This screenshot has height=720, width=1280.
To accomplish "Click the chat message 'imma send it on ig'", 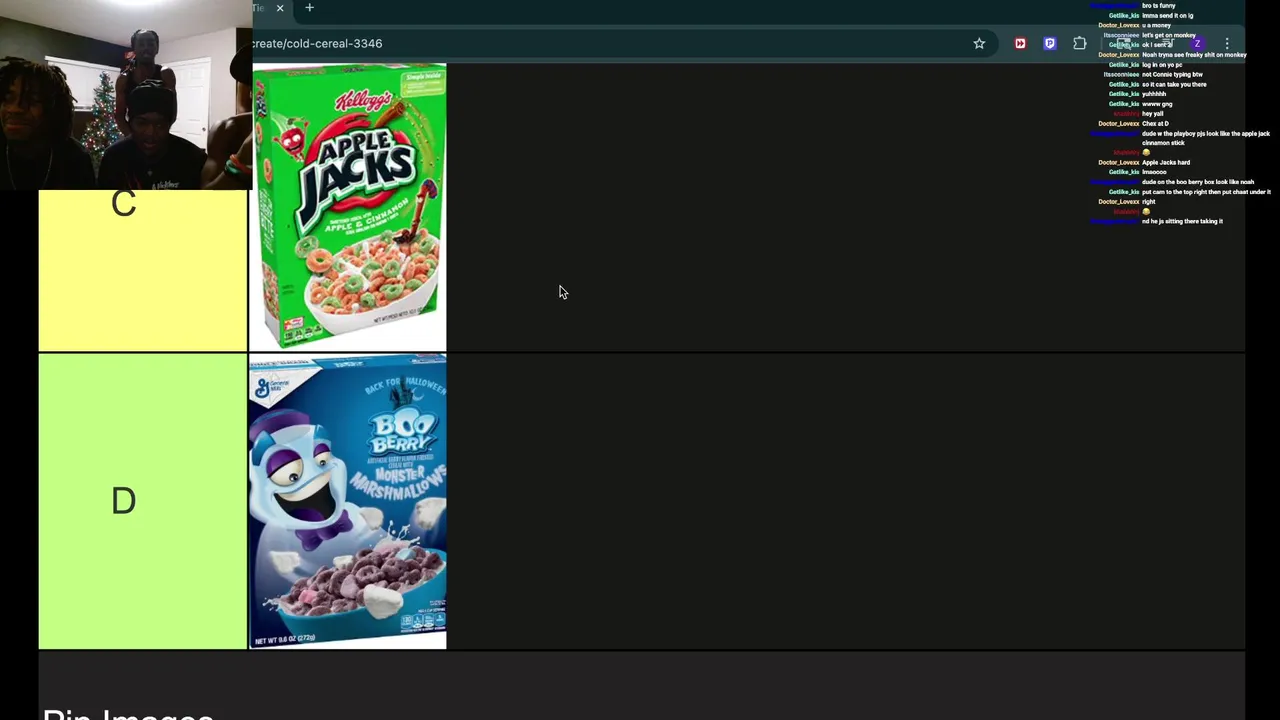I will click(1167, 16).
